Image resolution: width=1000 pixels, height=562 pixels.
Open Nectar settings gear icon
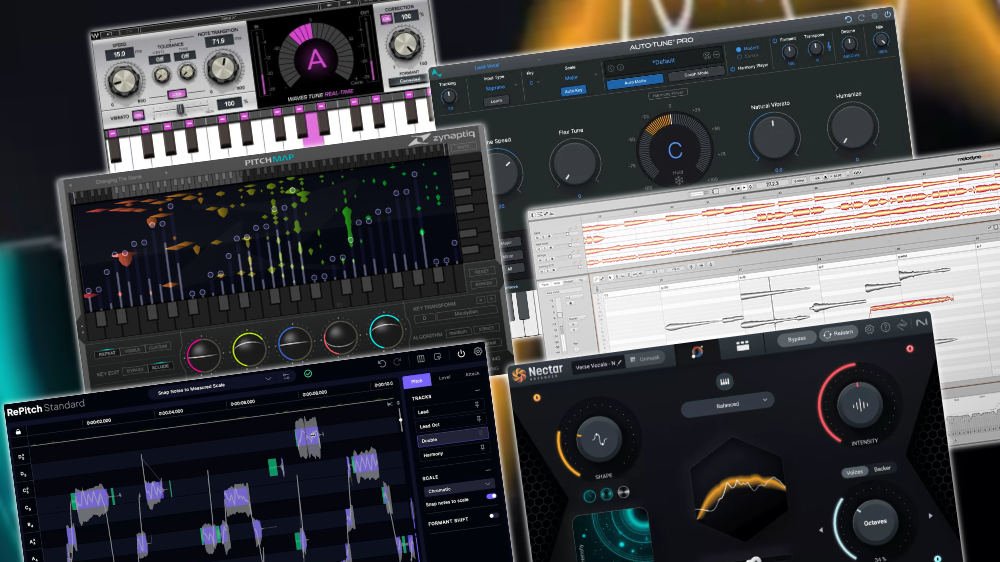(869, 329)
